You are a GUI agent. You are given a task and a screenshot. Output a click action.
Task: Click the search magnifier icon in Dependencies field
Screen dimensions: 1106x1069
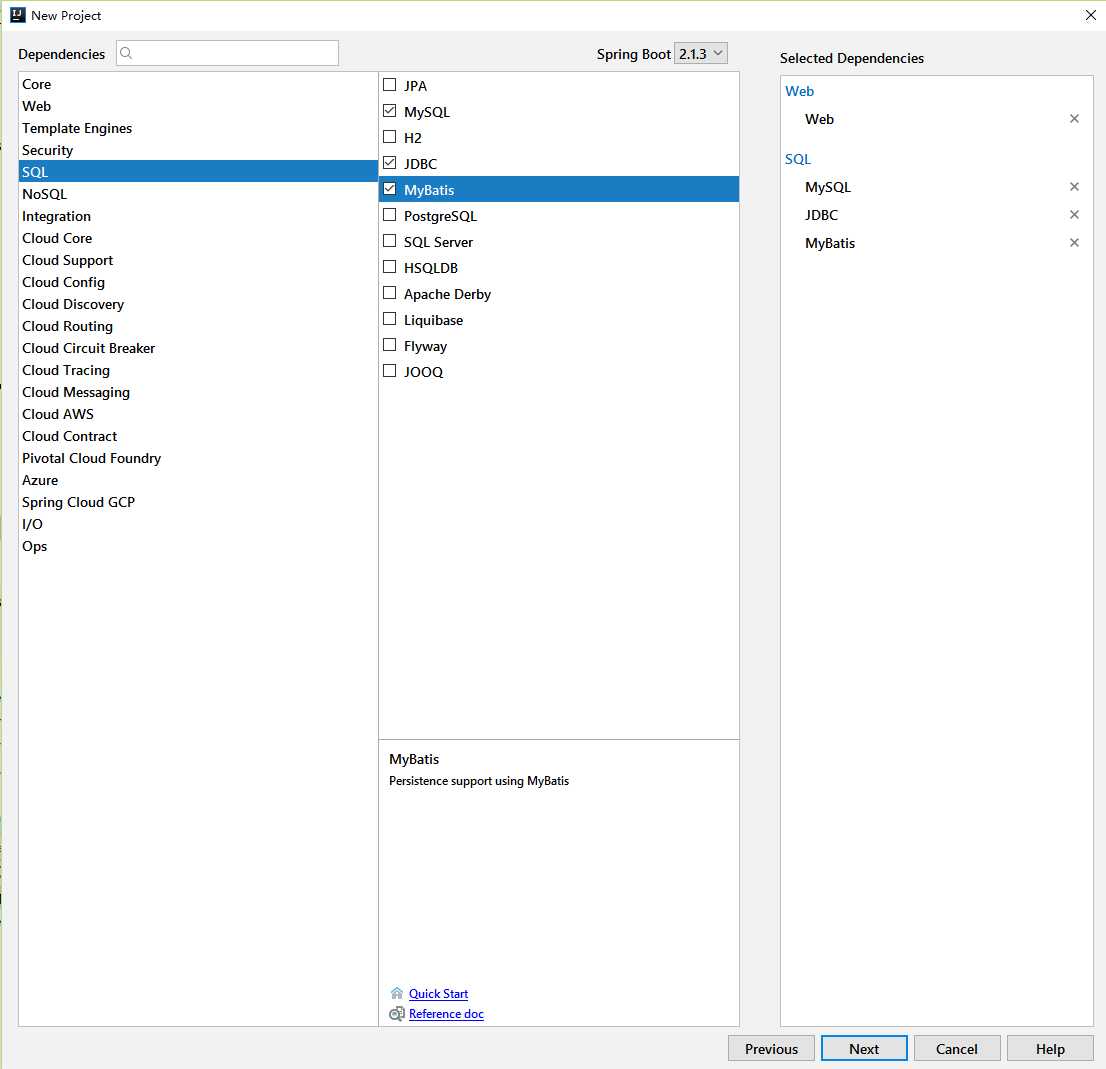(x=126, y=53)
